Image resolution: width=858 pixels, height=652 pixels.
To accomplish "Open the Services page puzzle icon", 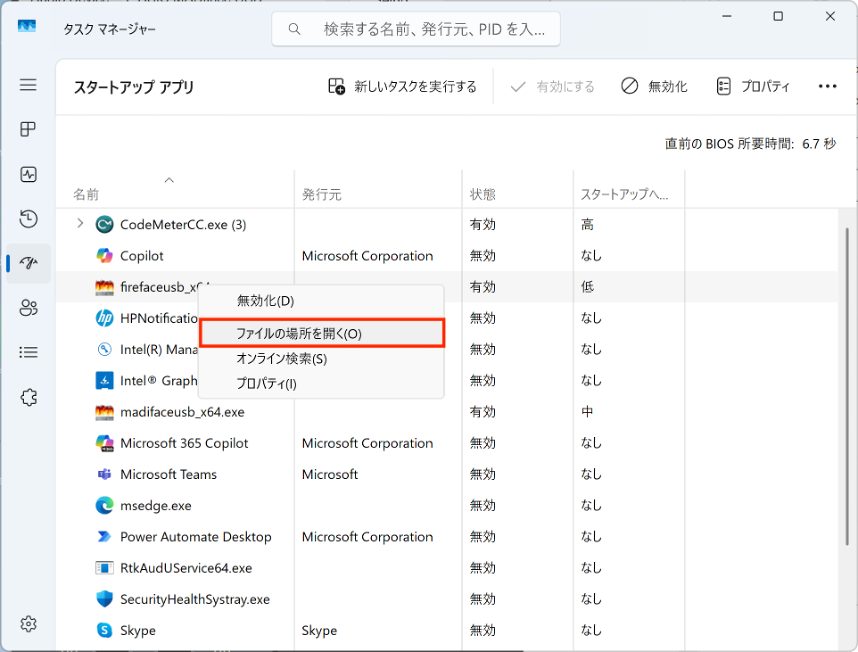I will point(28,397).
